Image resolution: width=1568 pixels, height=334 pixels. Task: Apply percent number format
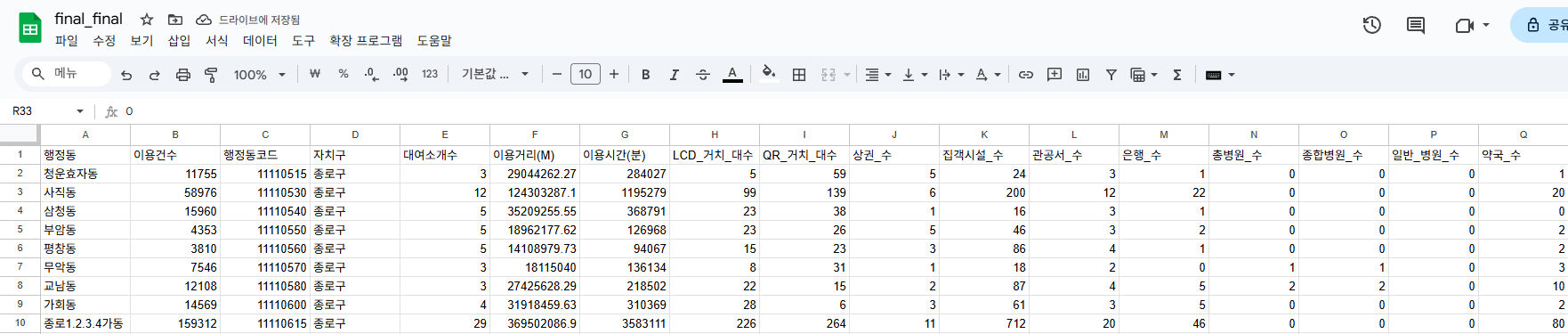point(344,75)
